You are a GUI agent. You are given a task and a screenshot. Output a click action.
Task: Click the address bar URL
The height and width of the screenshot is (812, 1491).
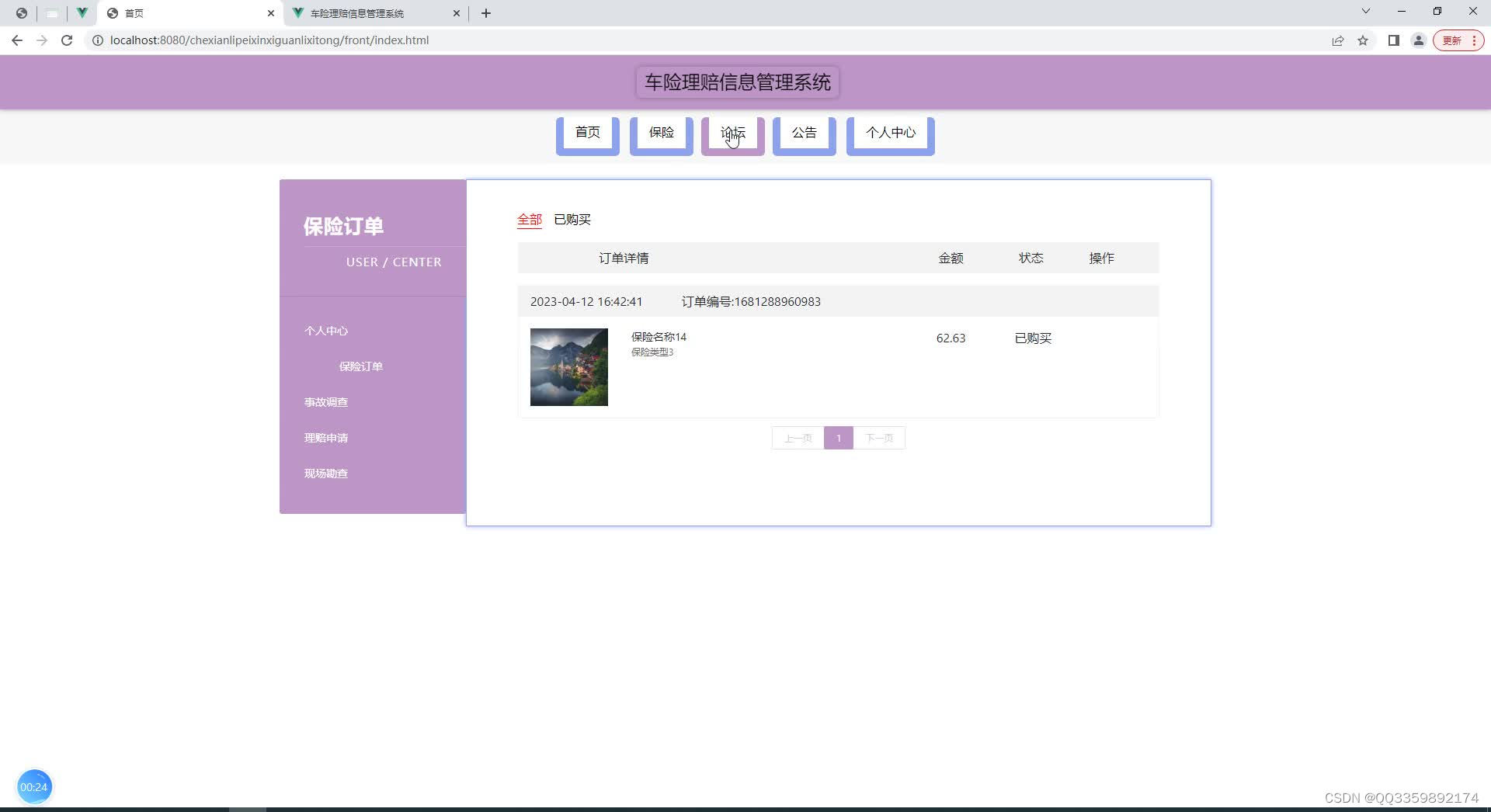(269, 40)
